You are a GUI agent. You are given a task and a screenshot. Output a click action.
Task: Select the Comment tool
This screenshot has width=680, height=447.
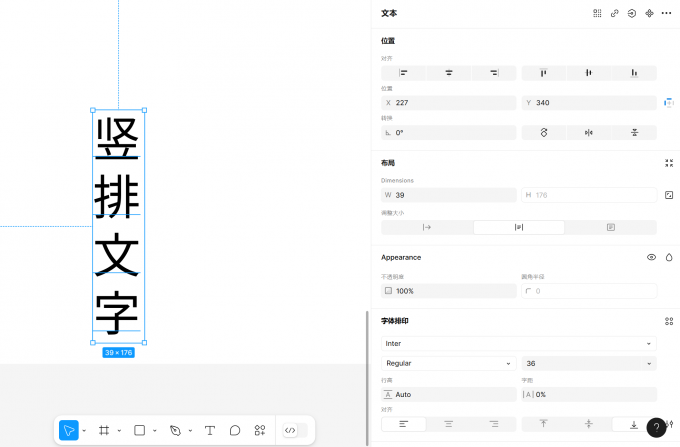click(235, 430)
